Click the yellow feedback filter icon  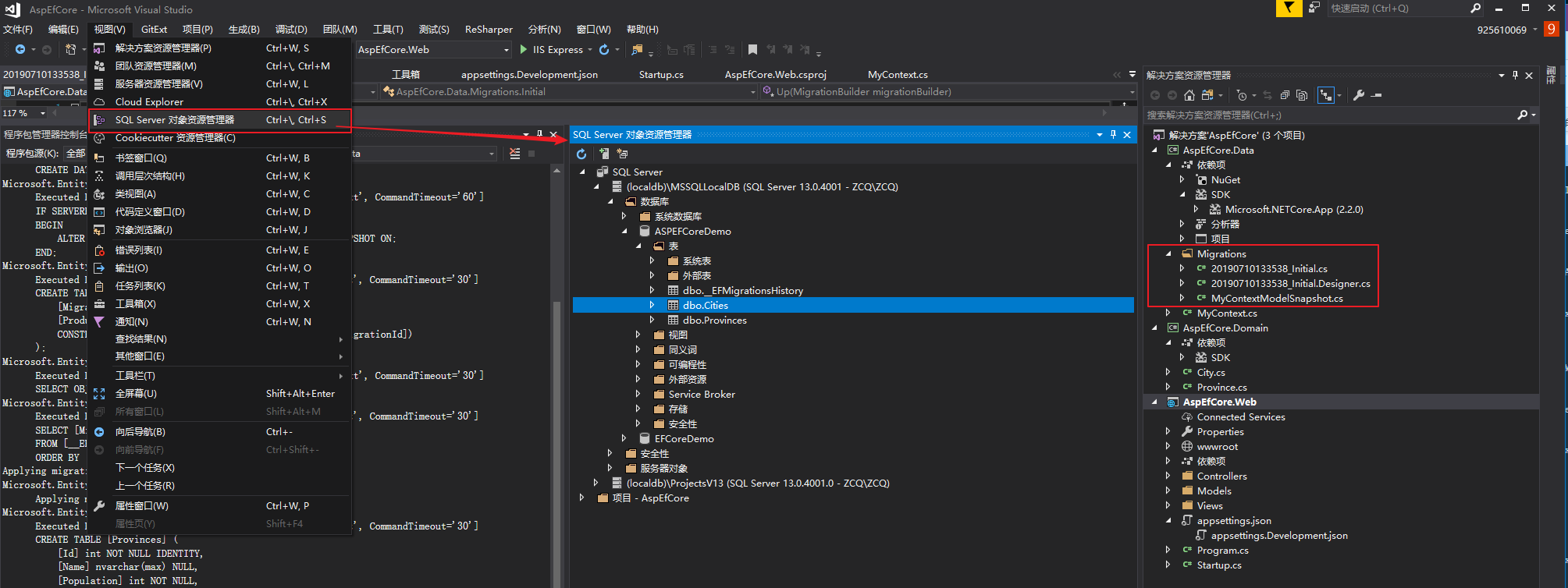click(1289, 8)
